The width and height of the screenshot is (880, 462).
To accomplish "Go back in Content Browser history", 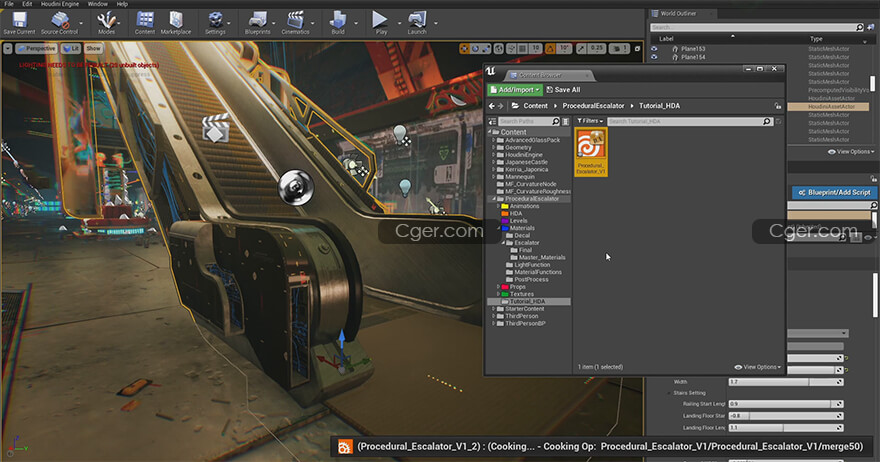I will tap(492, 106).
